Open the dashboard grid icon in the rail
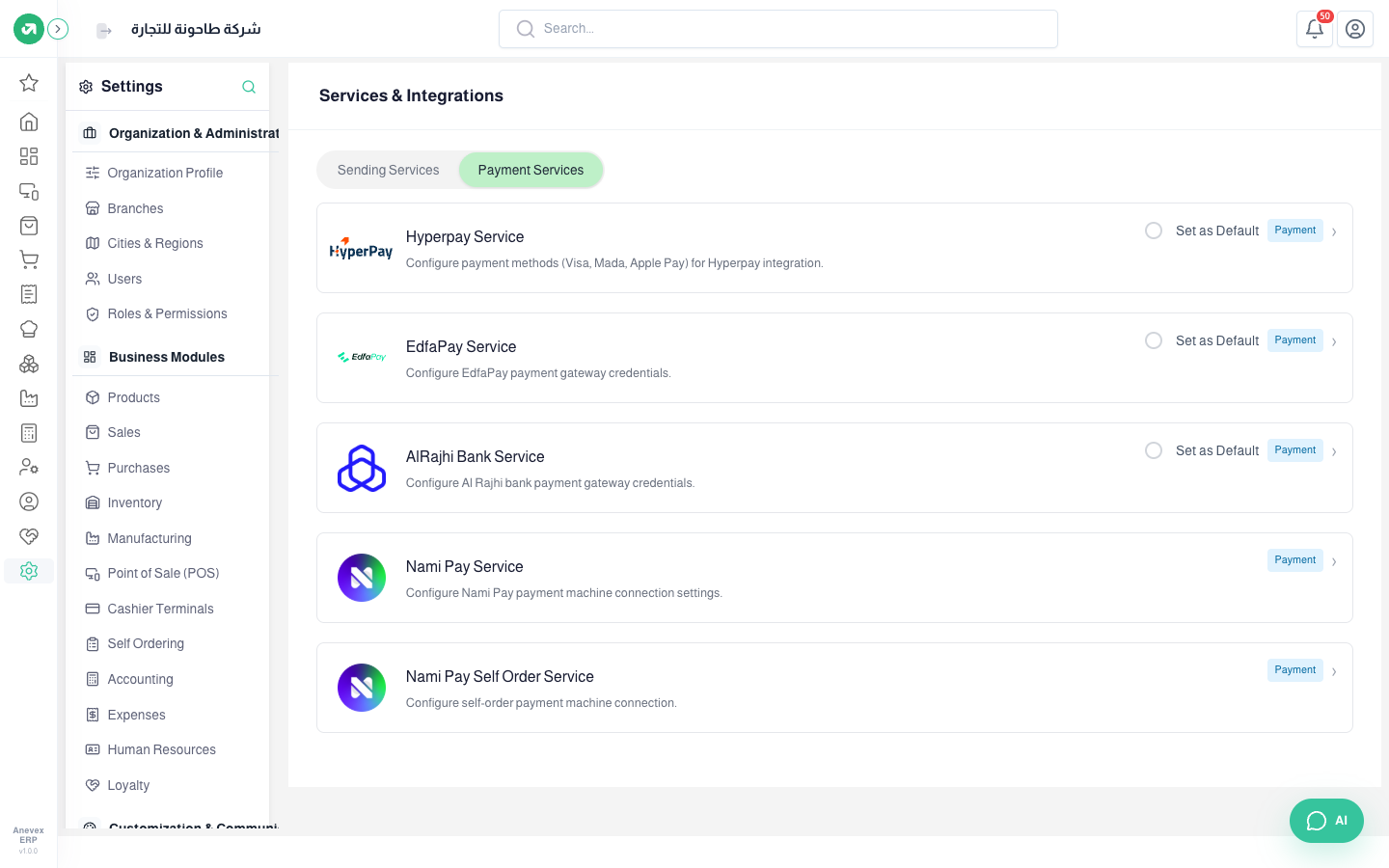 click(x=29, y=156)
